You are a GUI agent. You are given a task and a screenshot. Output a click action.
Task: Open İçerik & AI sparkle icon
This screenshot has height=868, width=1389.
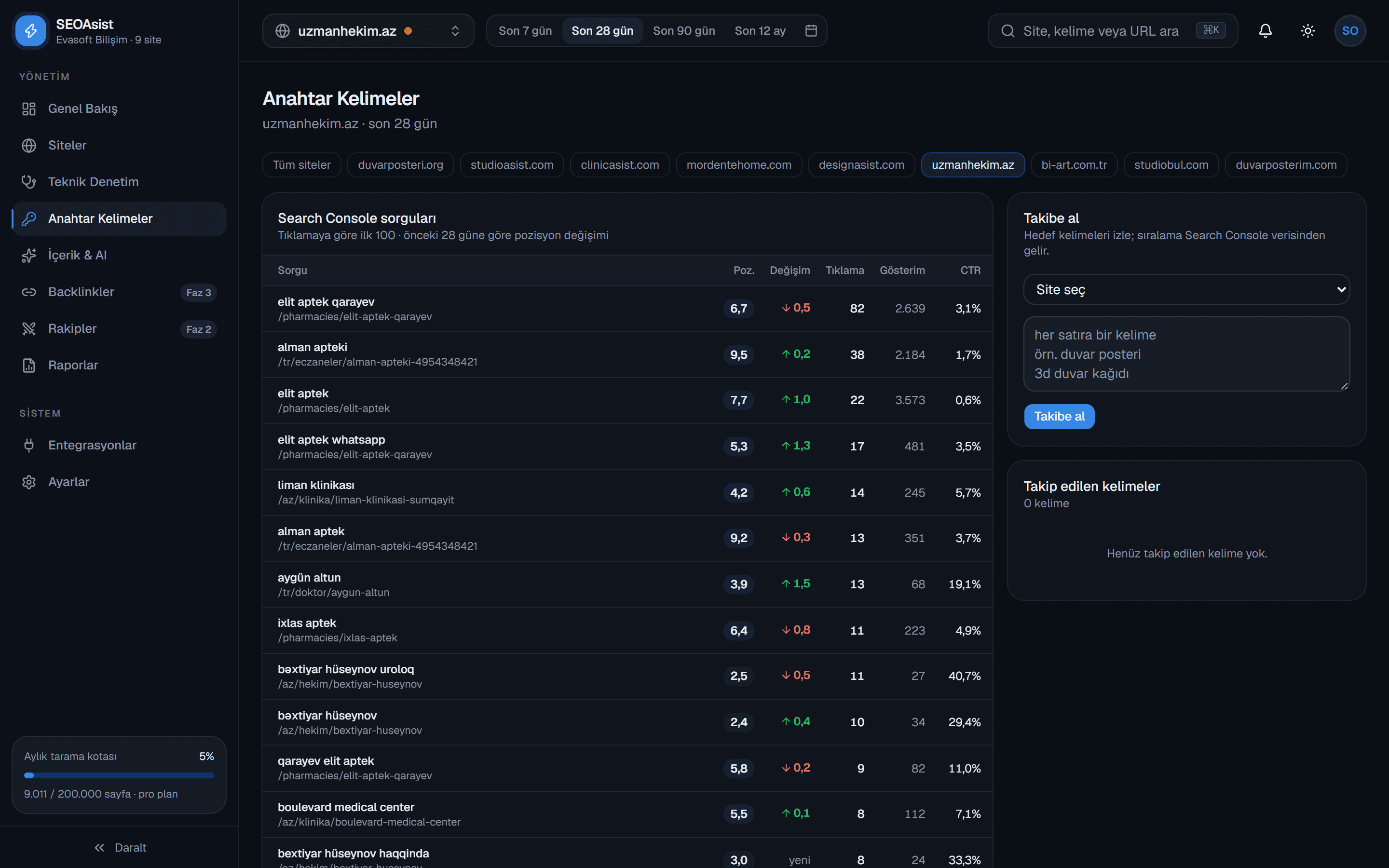(x=29, y=256)
